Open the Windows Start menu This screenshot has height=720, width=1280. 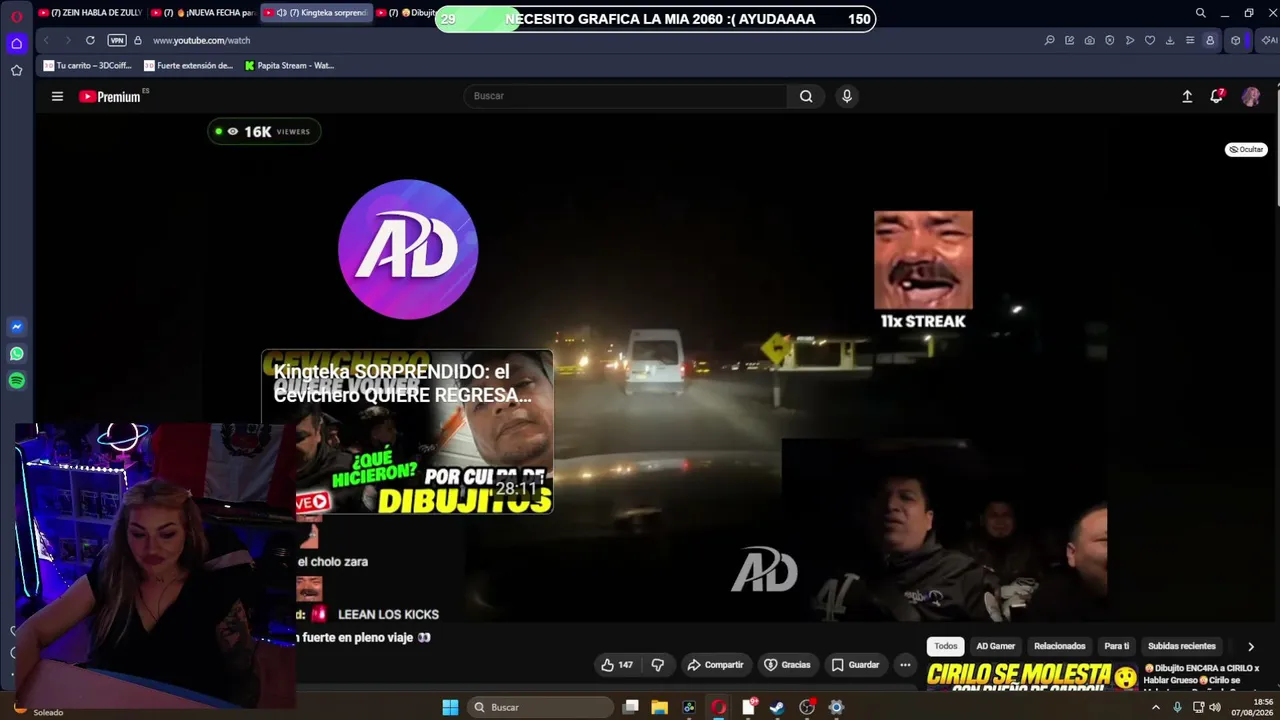450,707
